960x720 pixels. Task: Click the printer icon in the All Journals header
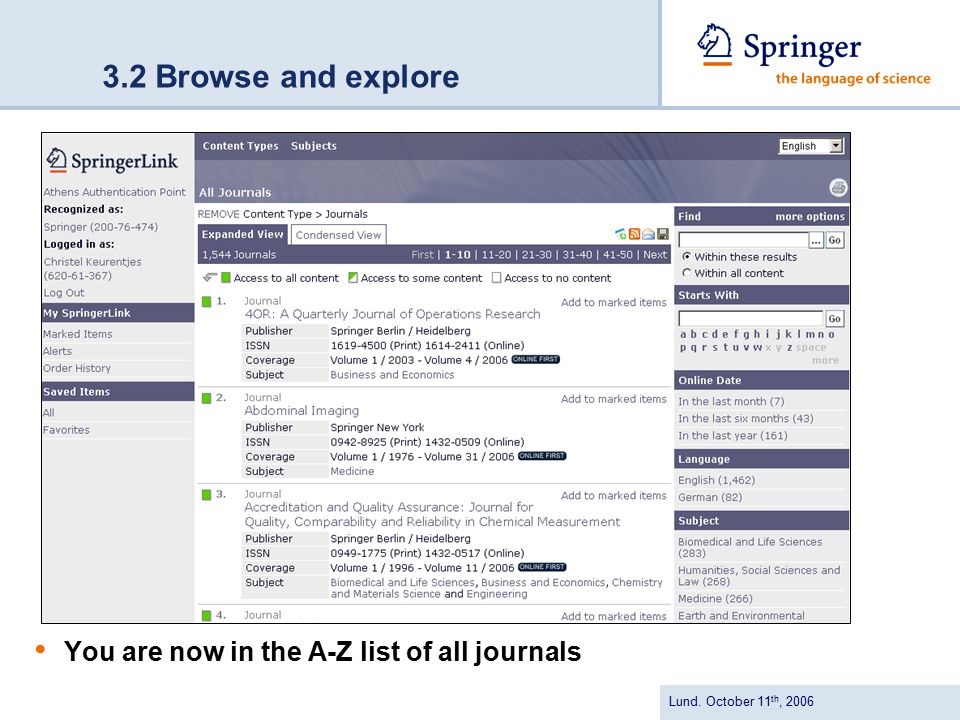[838, 187]
